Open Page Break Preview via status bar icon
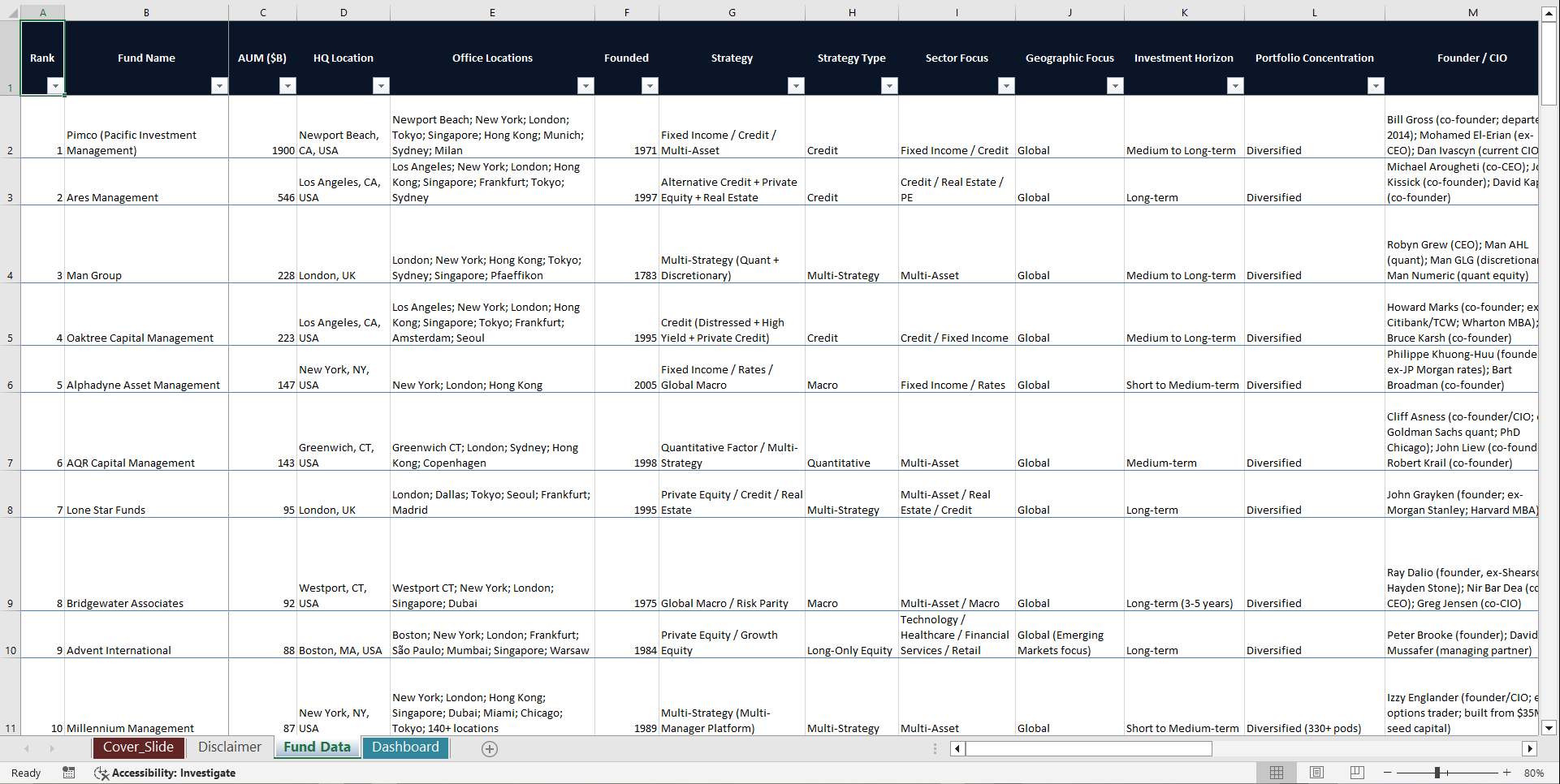The height and width of the screenshot is (784, 1560). pos(1357,773)
